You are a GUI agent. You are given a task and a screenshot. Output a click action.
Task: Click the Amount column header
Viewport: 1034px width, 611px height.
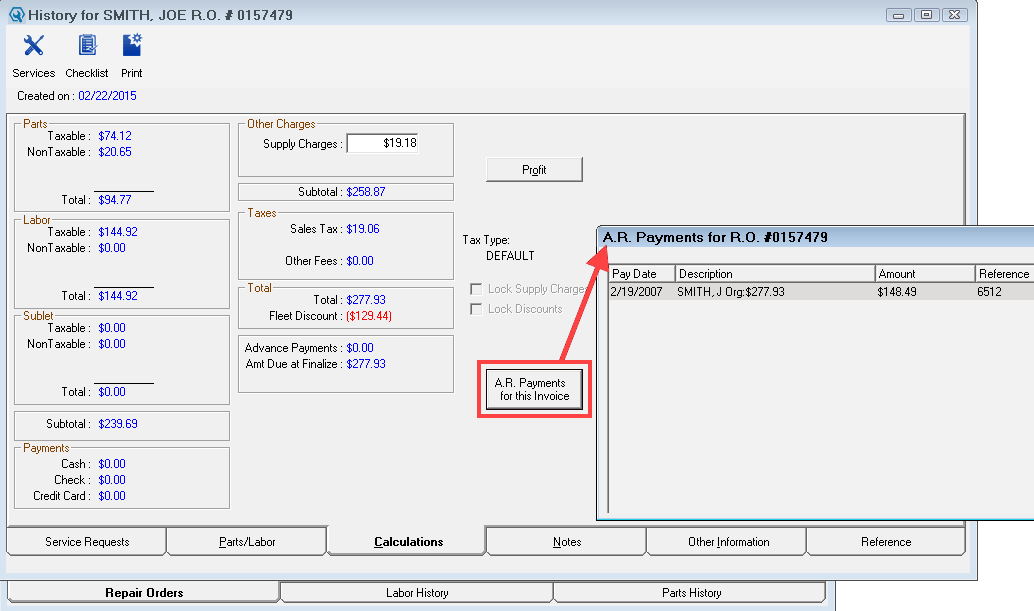tap(924, 274)
